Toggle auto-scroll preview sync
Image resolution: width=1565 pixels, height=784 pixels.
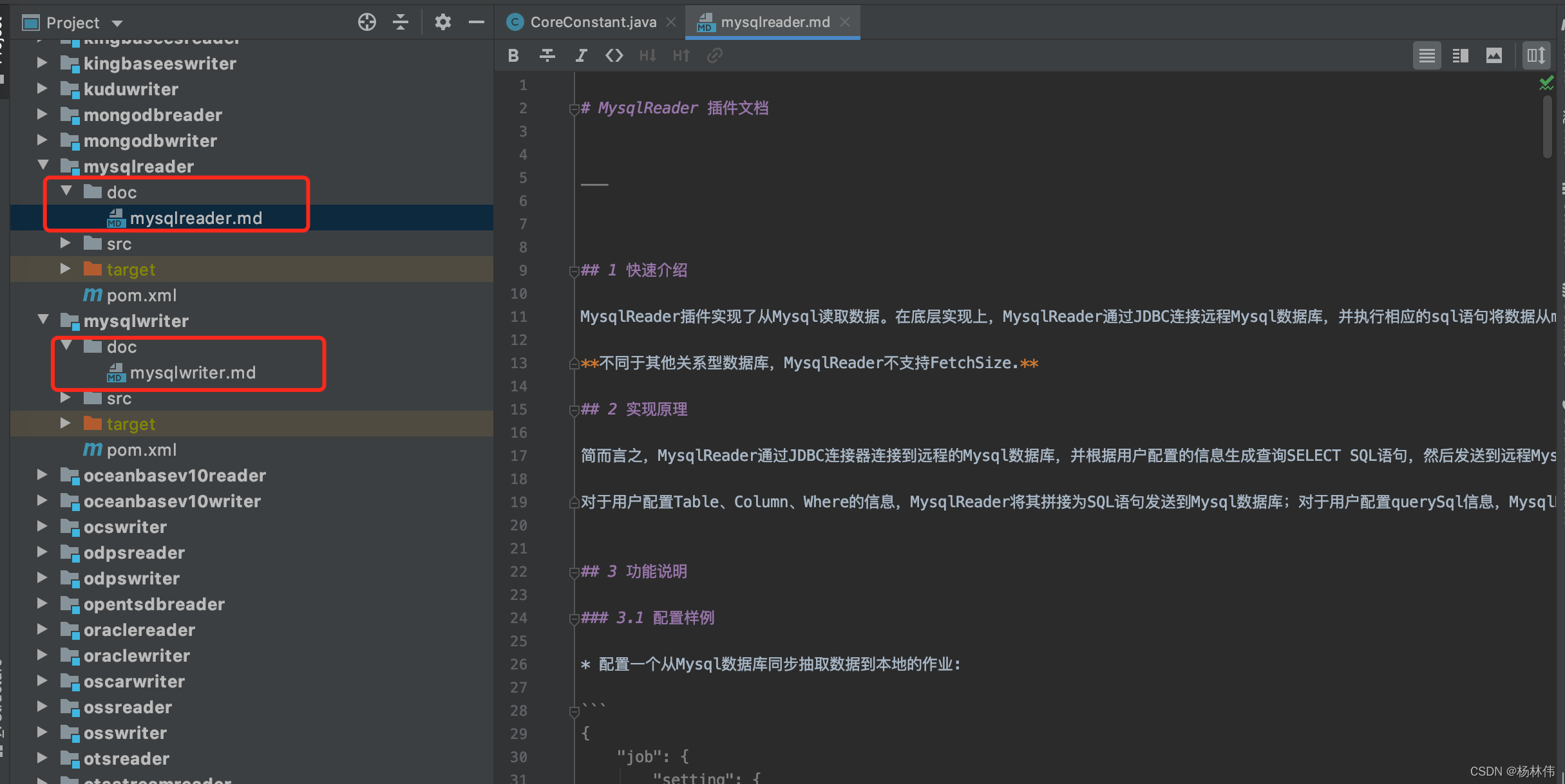click(x=1536, y=55)
